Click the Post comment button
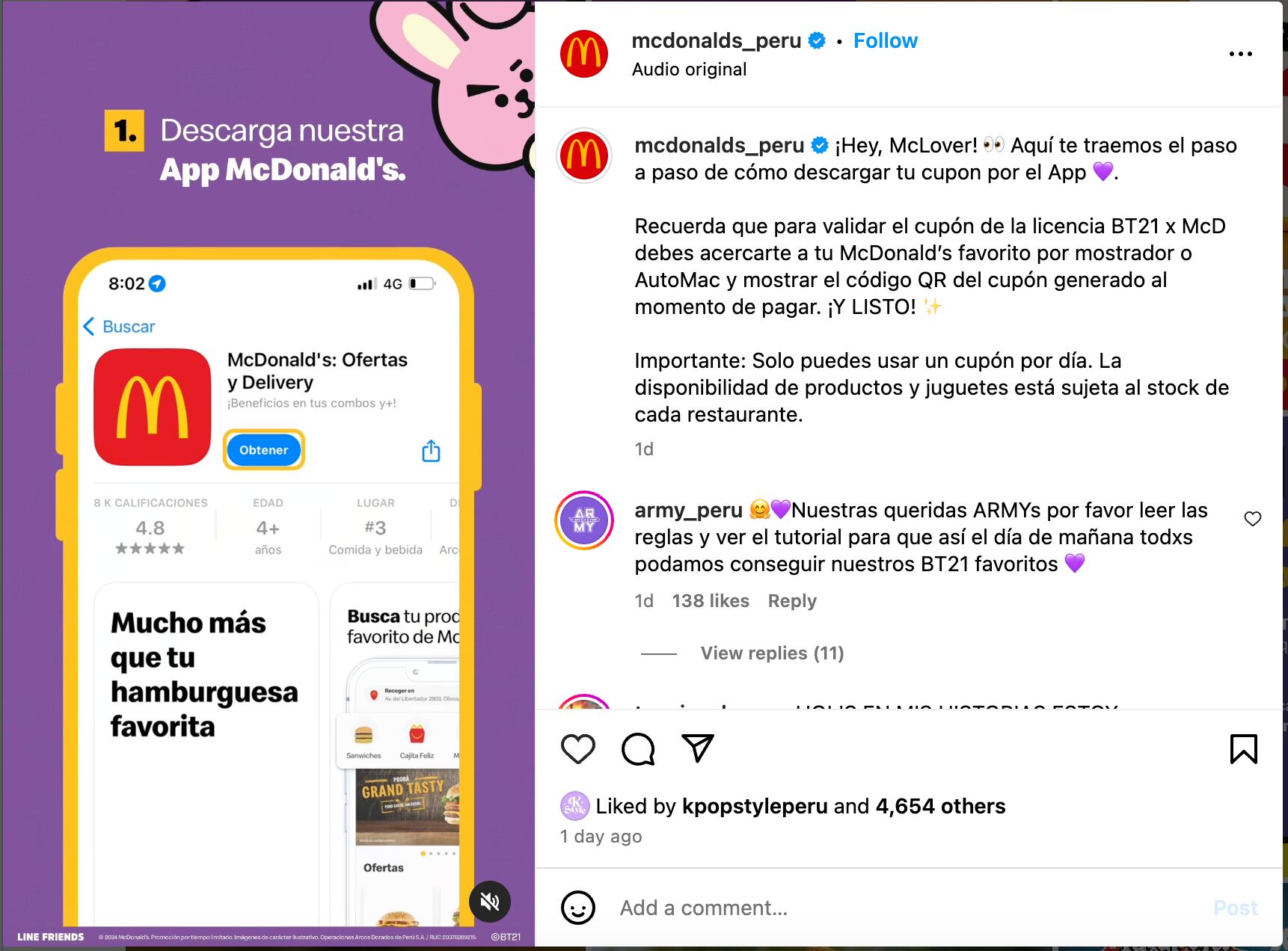This screenshot has width=1288, height=951. pos(1236,908)
